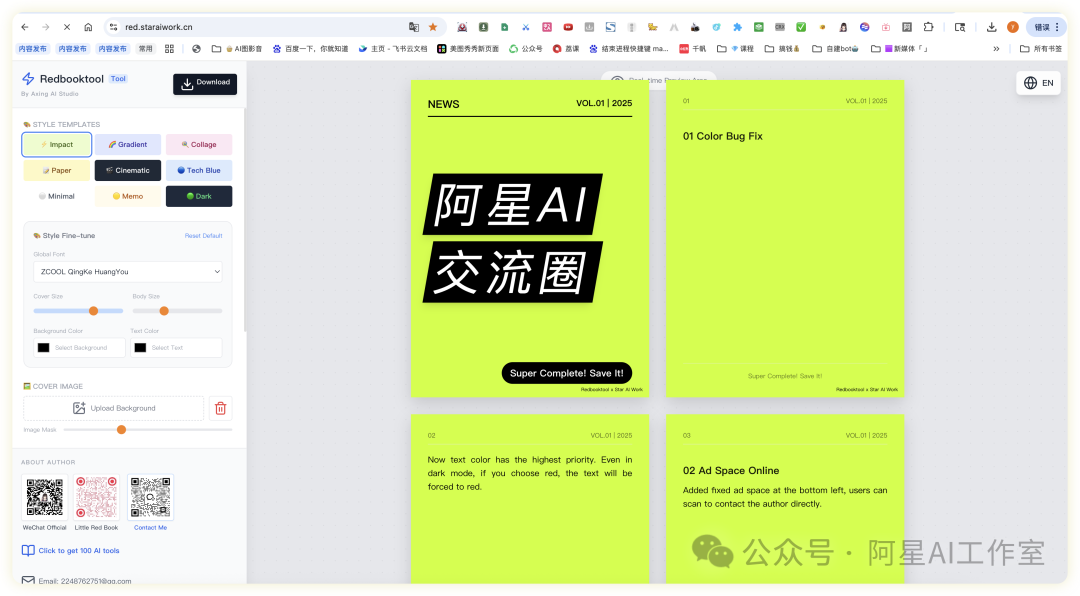Click the 02 Ad Space Online heading
The width and height of the screenshot is (1080, 596).
click(731, 471)
